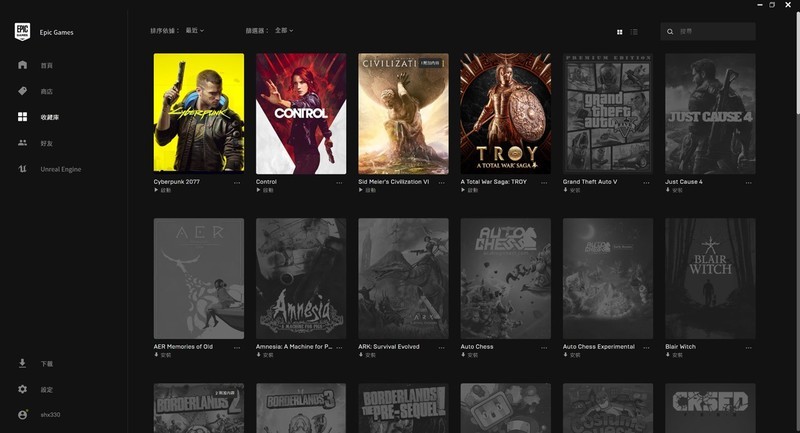The image size is (800, 433).
Task: Open the Settings gear icon
Action: click(x=22, y=389)
